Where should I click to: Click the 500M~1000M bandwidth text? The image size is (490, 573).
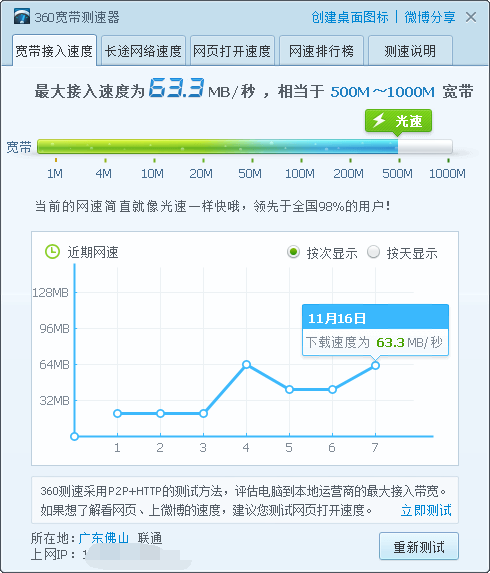(x=383, y=92)
